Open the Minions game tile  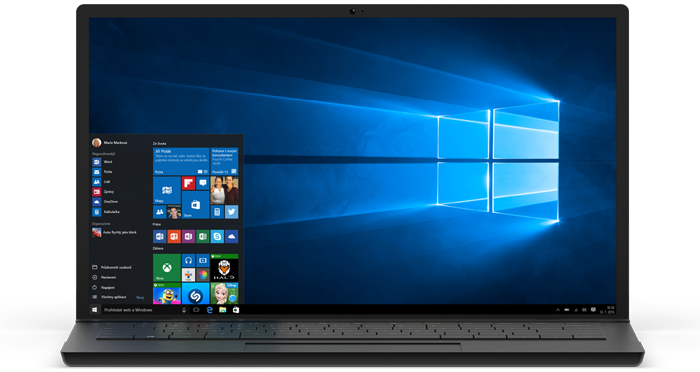167,293
